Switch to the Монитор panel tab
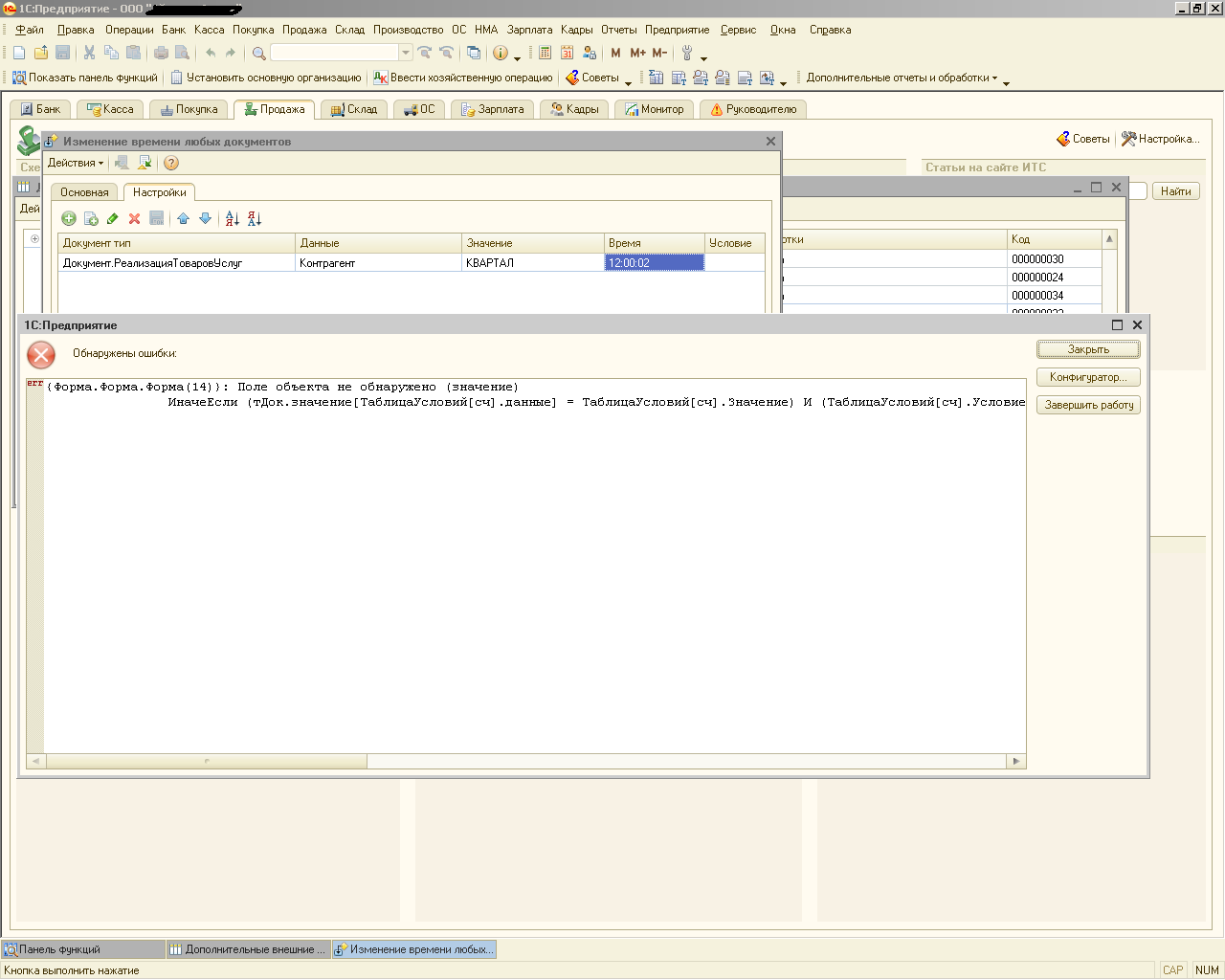The height and width of the screenshot is (980, 1225). click(655, 109)
